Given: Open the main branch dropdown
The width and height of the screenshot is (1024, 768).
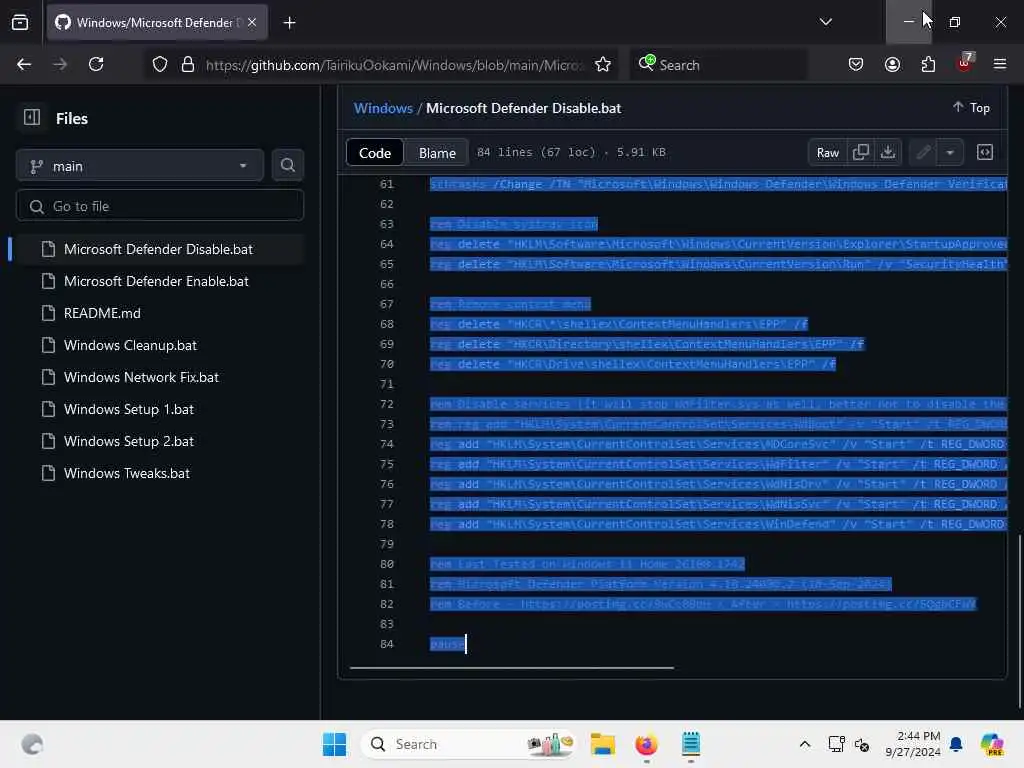Looking at the screenshot, I should coord(140,166).
